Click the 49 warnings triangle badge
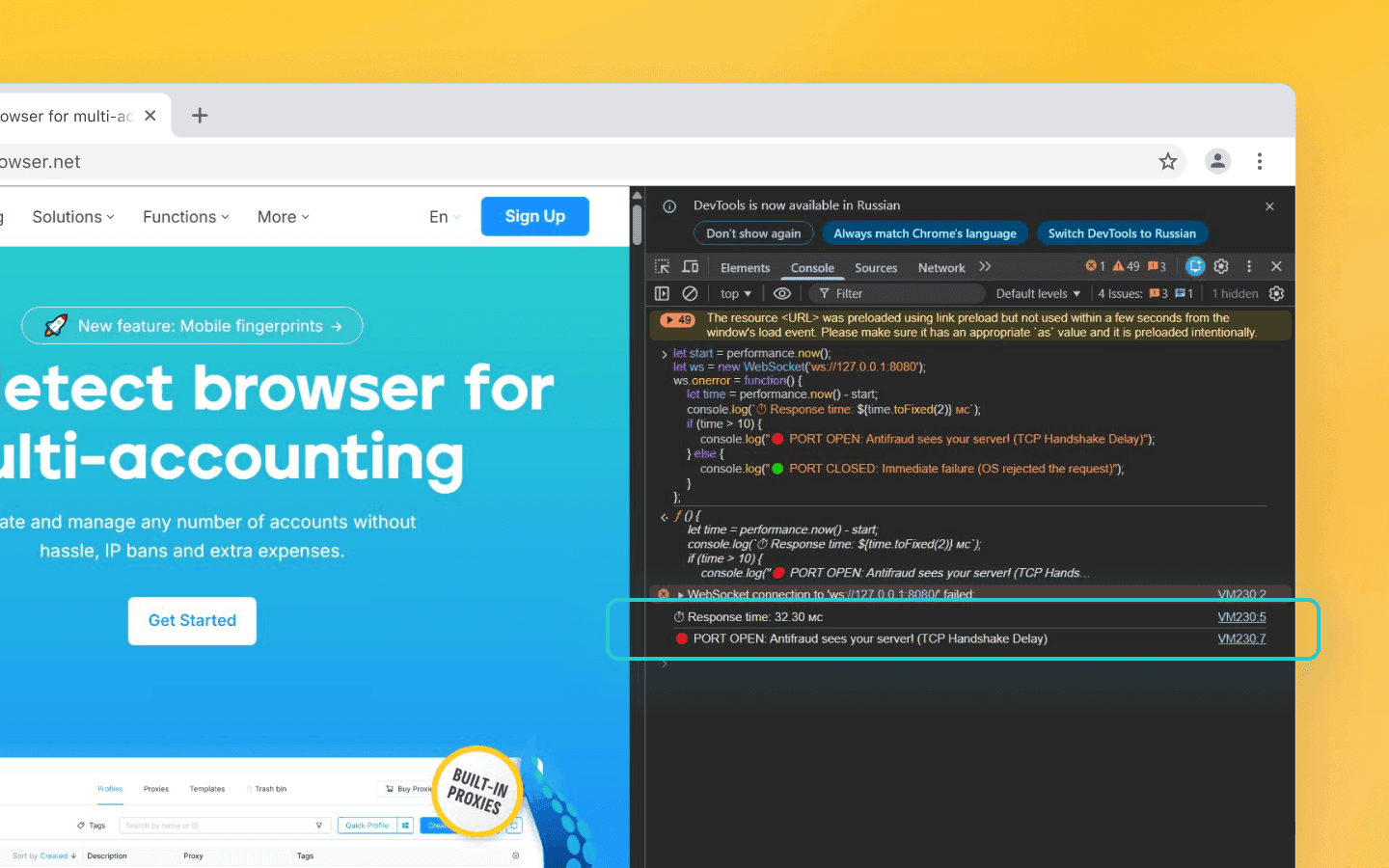Screen dimensions: 1389x868 click(1126, 266)
